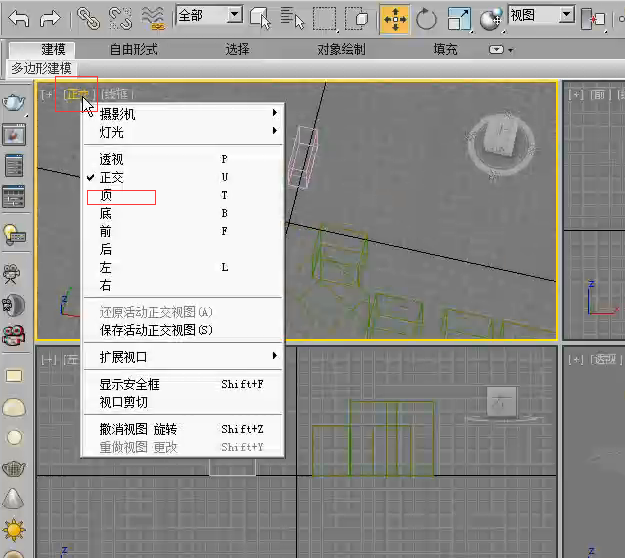Screen dimensions: 625x558
Task: Activate the Select and Rotate tool
Action: coord(426,19)
